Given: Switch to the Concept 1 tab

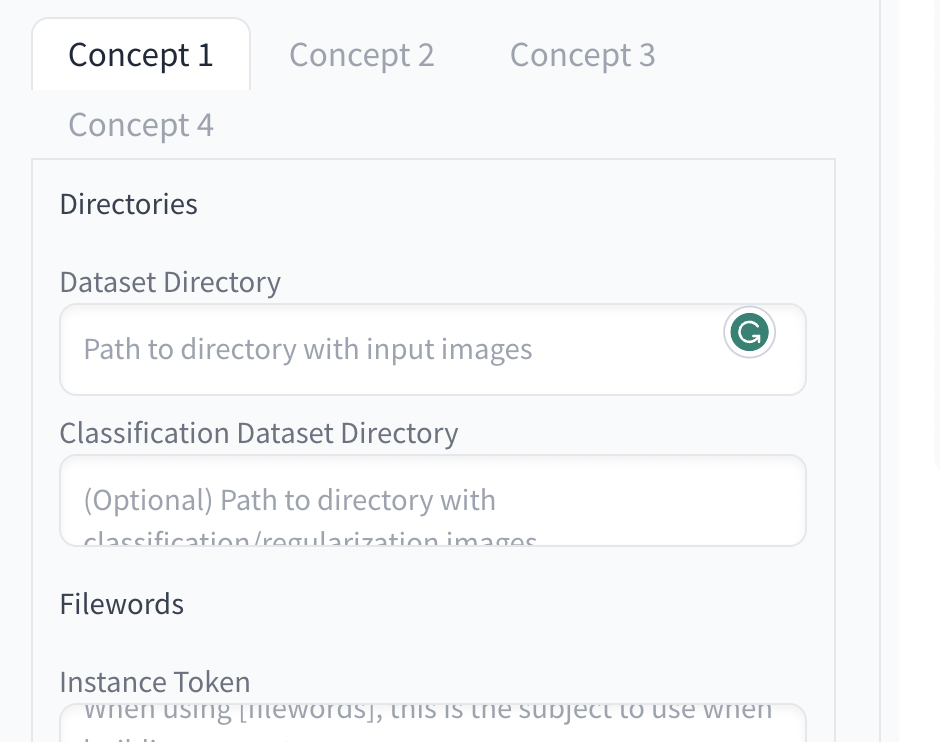Looking at the screenshot, I should point(141,55).
